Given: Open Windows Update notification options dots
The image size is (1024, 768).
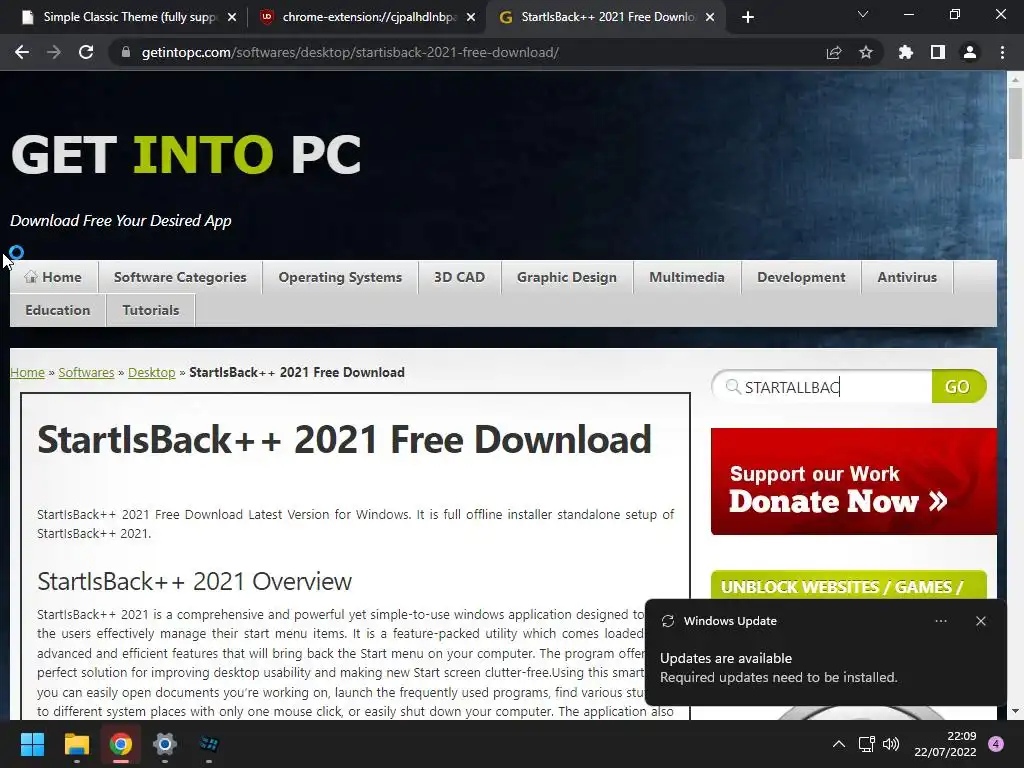Looking at the screenshot, I should (941, 621).
